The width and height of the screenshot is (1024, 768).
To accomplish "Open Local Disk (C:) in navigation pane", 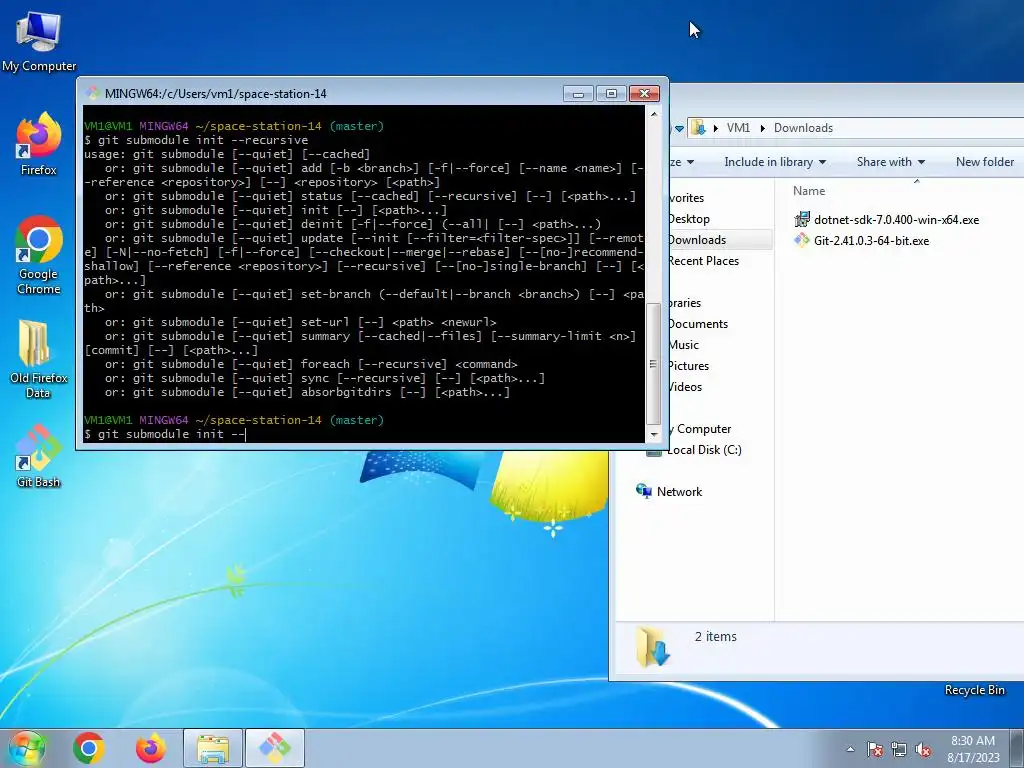I will coord(705,450).
